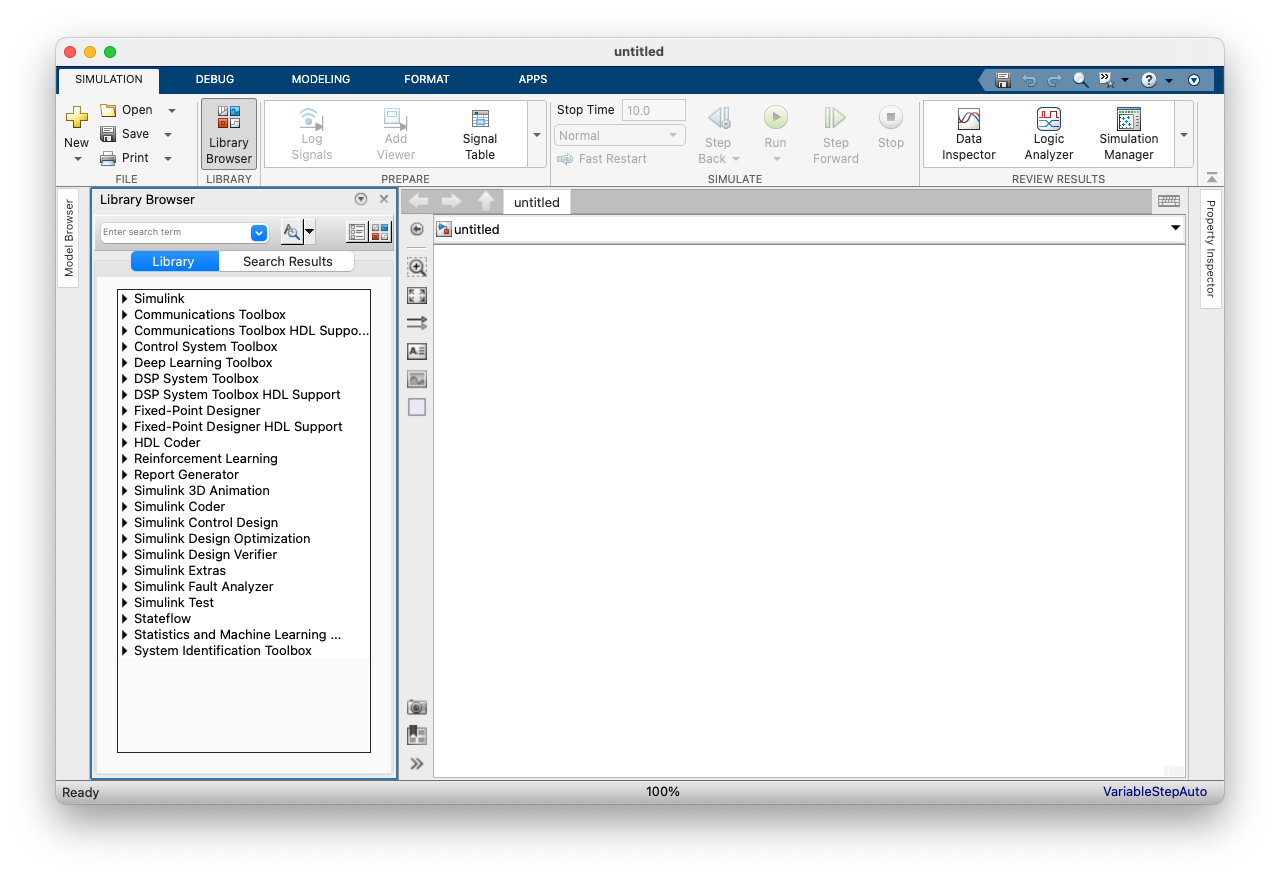Select Deep Learning Toolbox in library tree
Viewport: 1280px width, 878px height.
point(203,362)
